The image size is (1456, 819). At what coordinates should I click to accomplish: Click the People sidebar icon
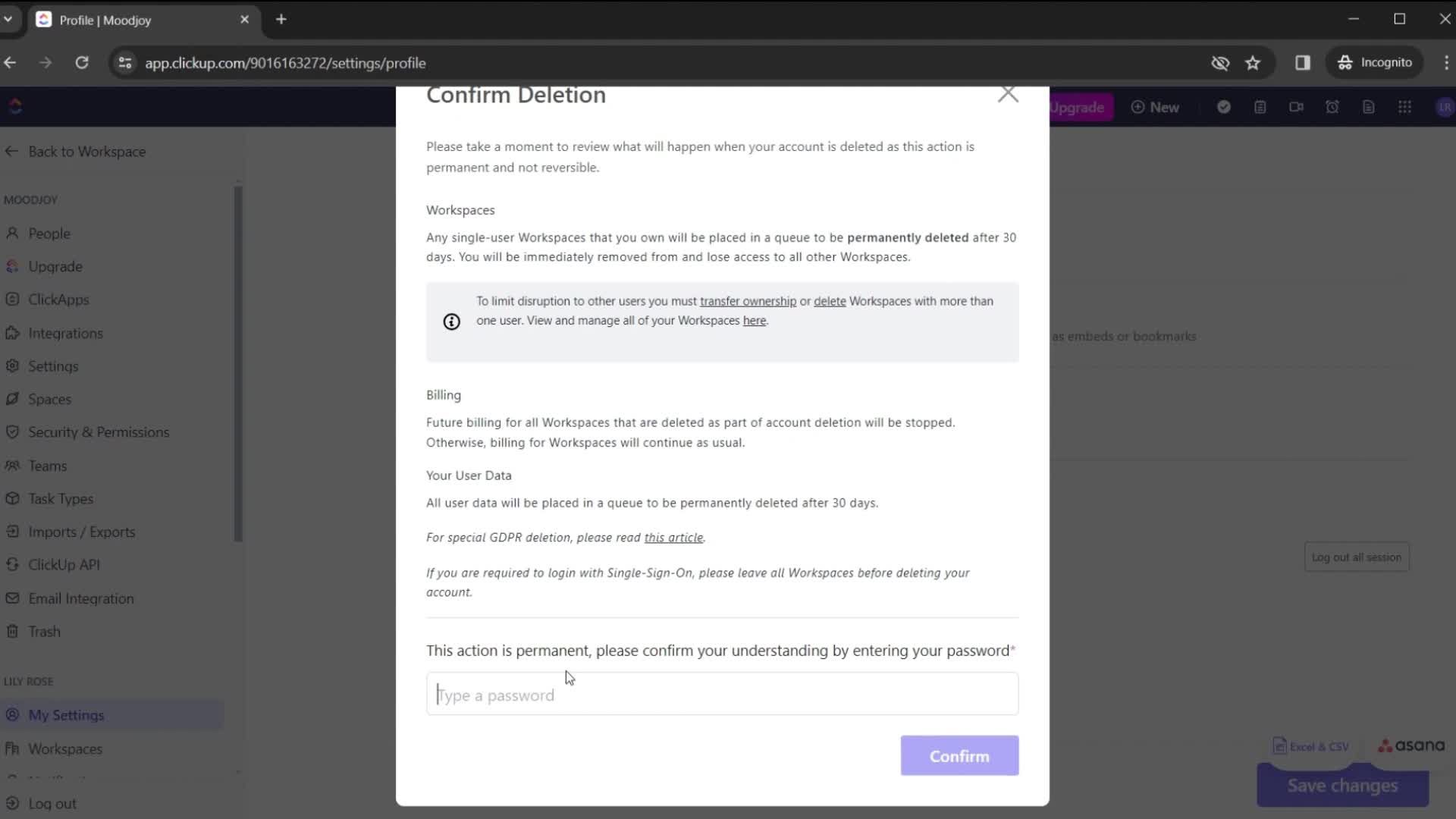(x=14, y=232)
